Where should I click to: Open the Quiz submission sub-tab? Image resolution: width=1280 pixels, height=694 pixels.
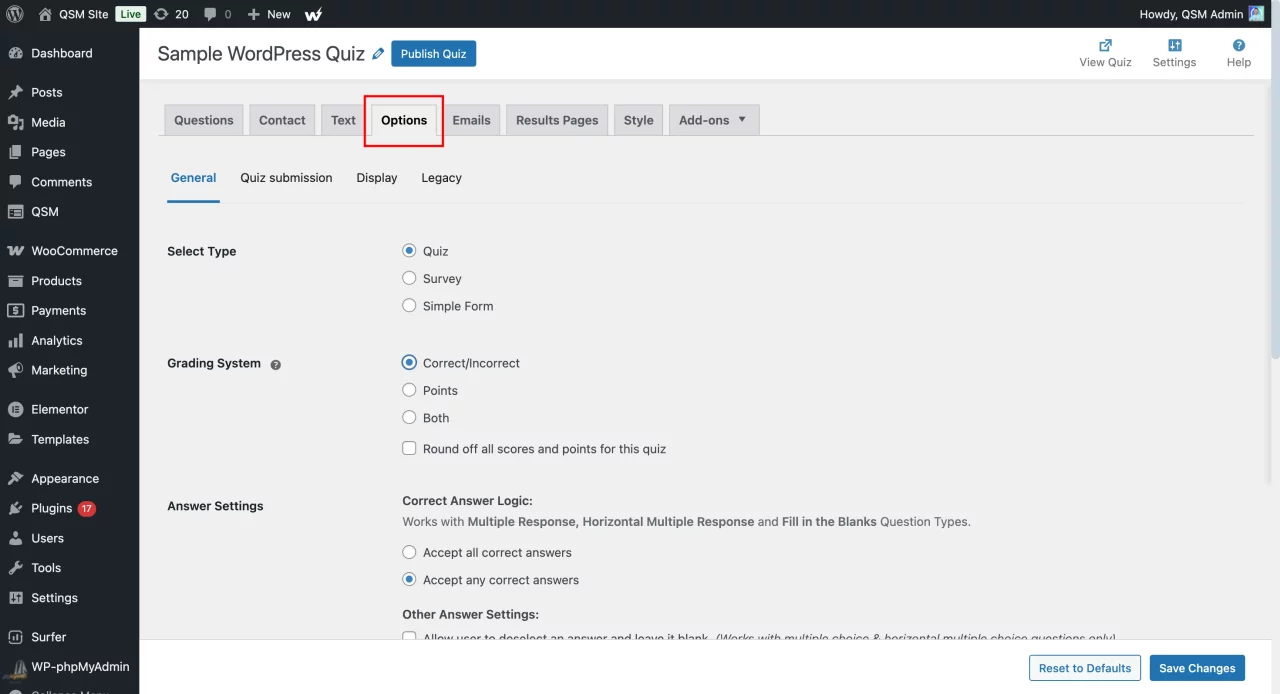tap(286, 178)
